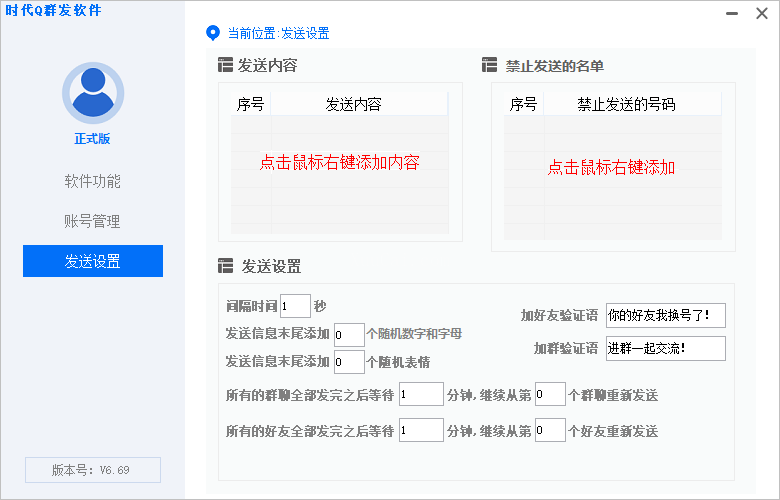Click the blue location pin icon

point(212,33)
